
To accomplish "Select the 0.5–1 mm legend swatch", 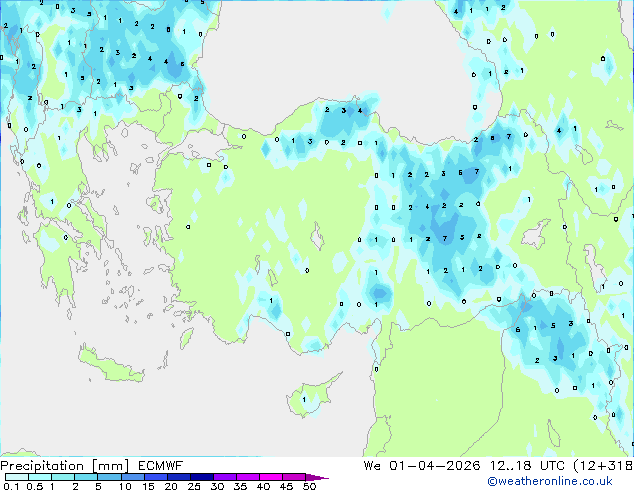I will pyautogui.click(x=40, y=477).
